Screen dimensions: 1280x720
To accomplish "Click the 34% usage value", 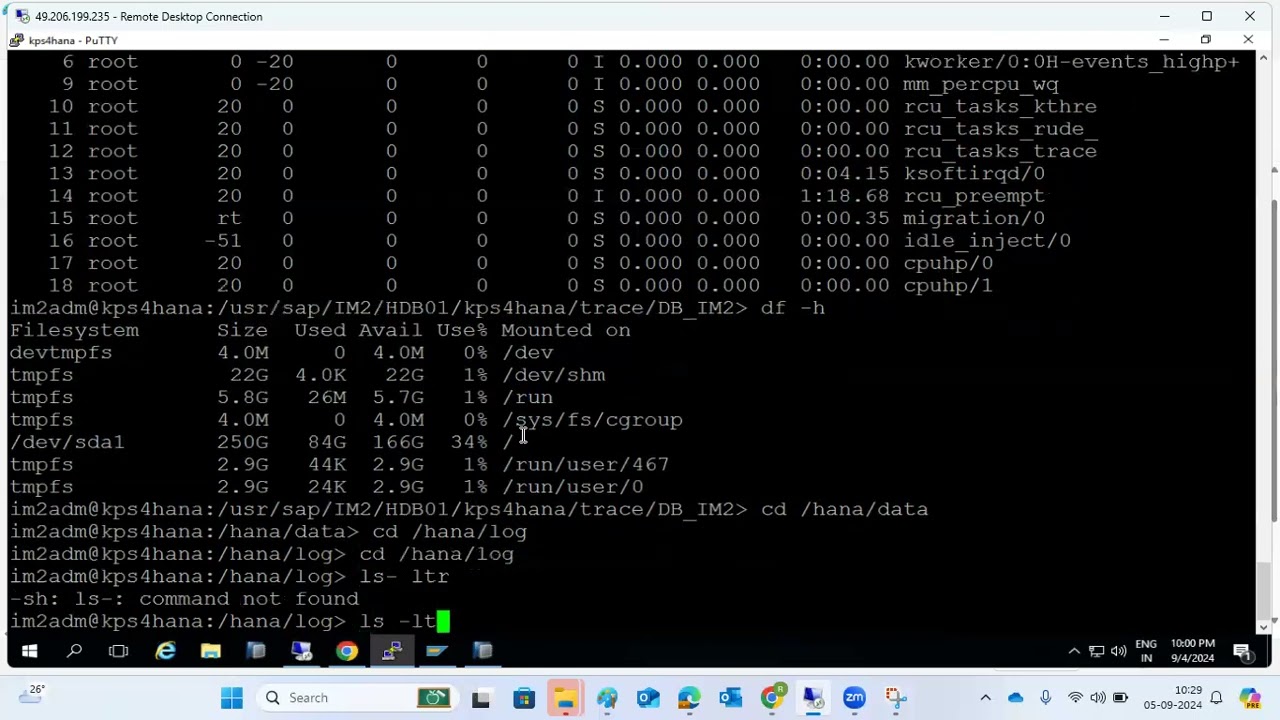I will (468, 442).
